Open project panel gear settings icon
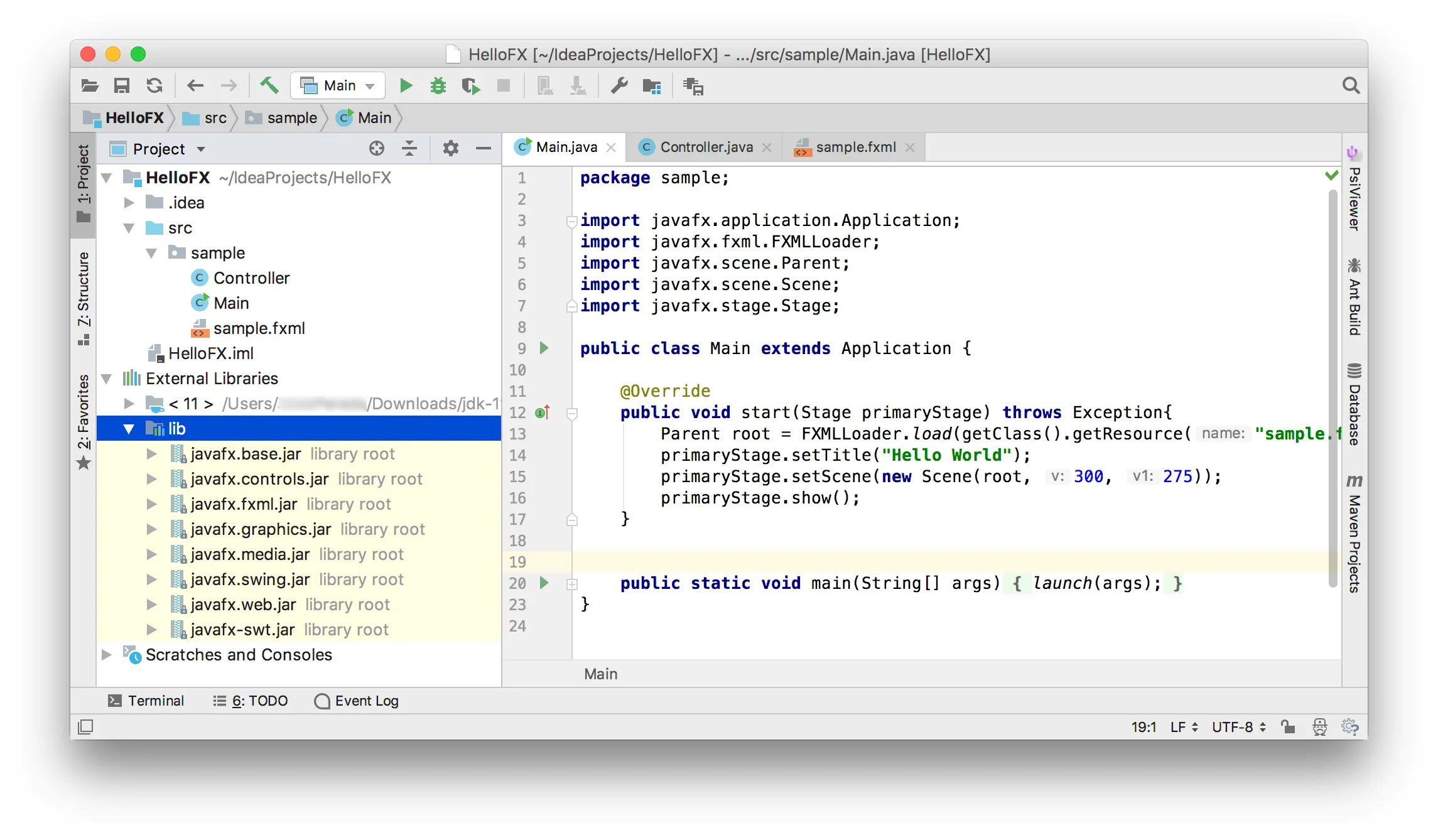The width and height of the screenshot is (1438, 840). (x=450, y=149)
